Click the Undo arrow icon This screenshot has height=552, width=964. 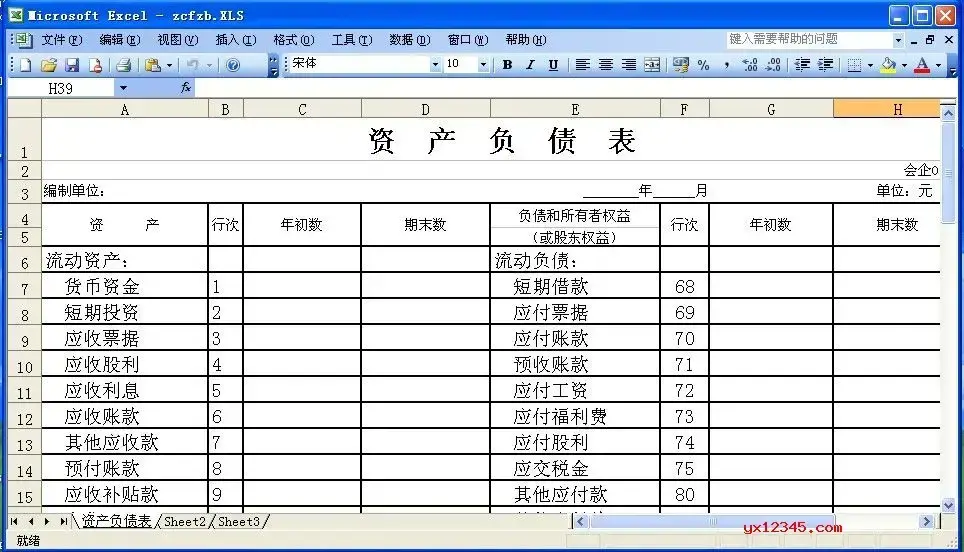[192, 65]
